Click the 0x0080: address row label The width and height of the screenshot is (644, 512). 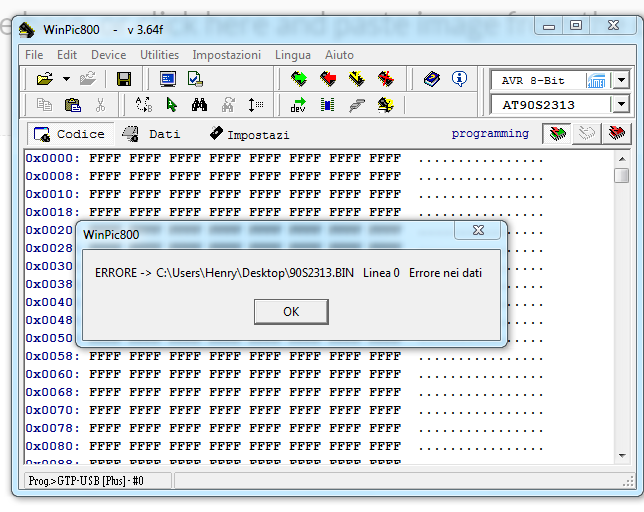[x=53, y=446]
